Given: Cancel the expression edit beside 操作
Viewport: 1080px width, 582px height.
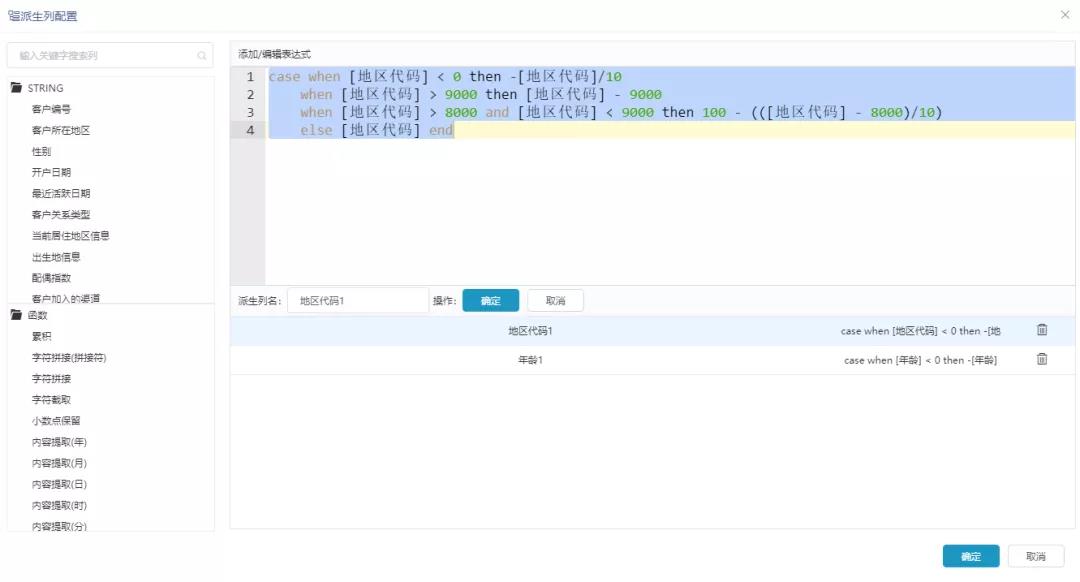Looking at the screenshot, I should (x=555, y=301).
